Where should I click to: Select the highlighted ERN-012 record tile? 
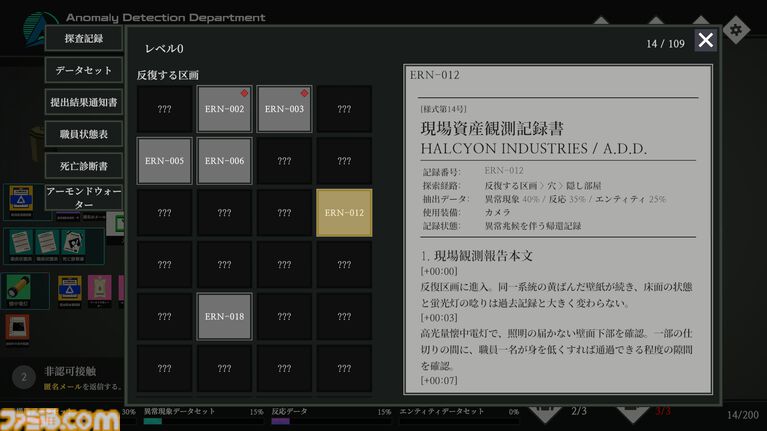[344, 213]
